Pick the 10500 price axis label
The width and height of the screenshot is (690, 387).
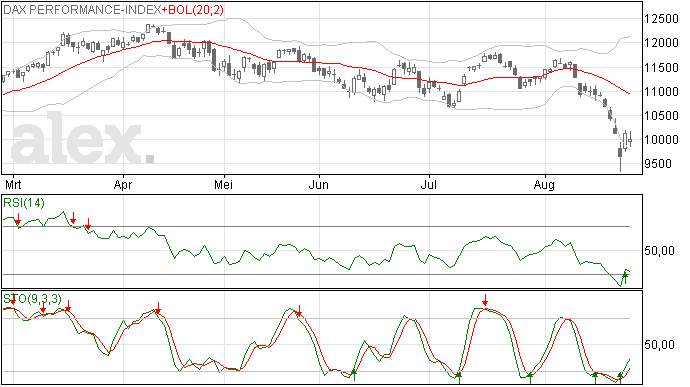[x=661, y=116]
